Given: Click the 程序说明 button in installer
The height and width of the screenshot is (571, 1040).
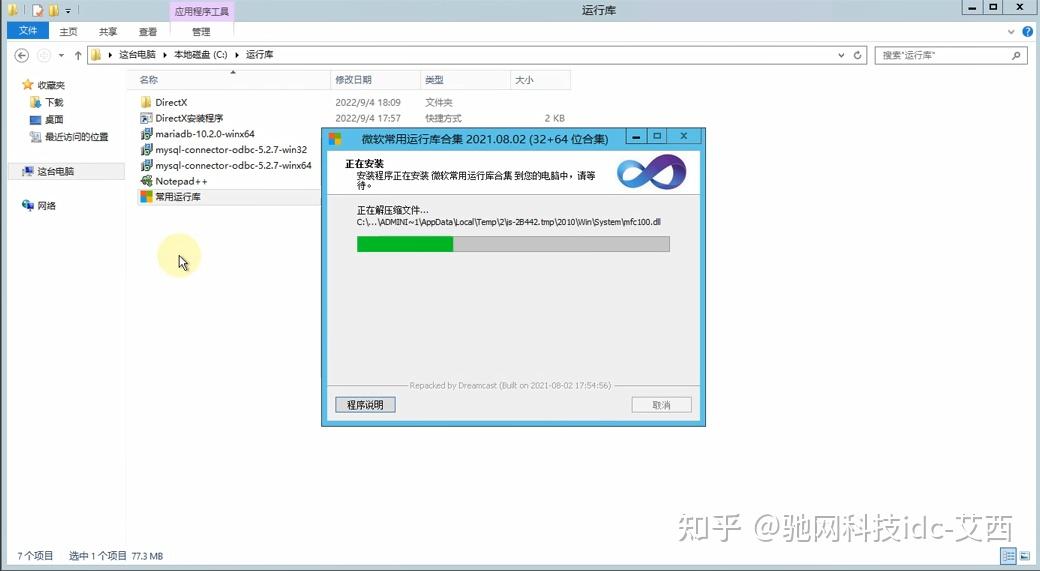Looking at the screenshot, I should tap(365, 405).
